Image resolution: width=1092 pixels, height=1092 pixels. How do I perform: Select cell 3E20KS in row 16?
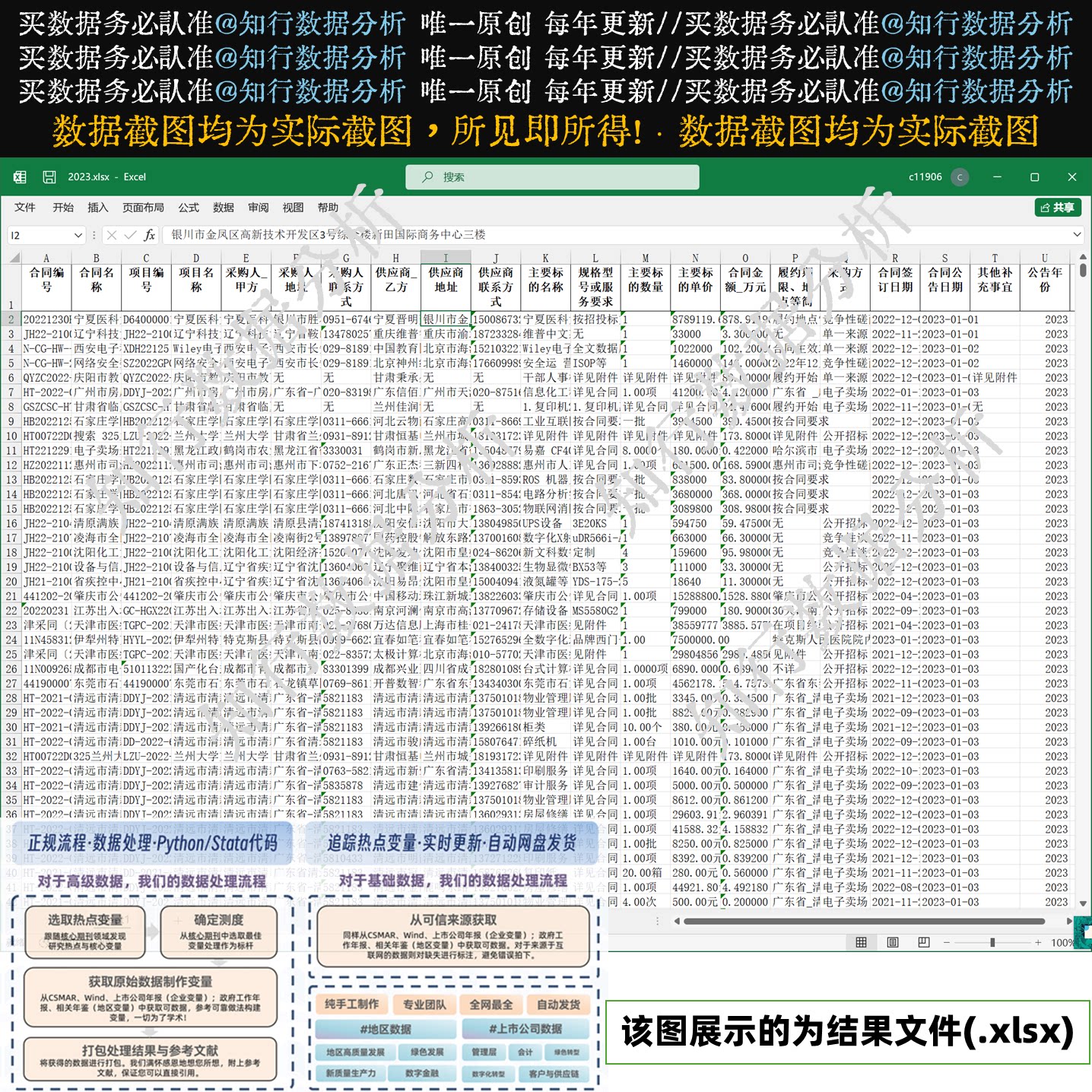[595, 523]
